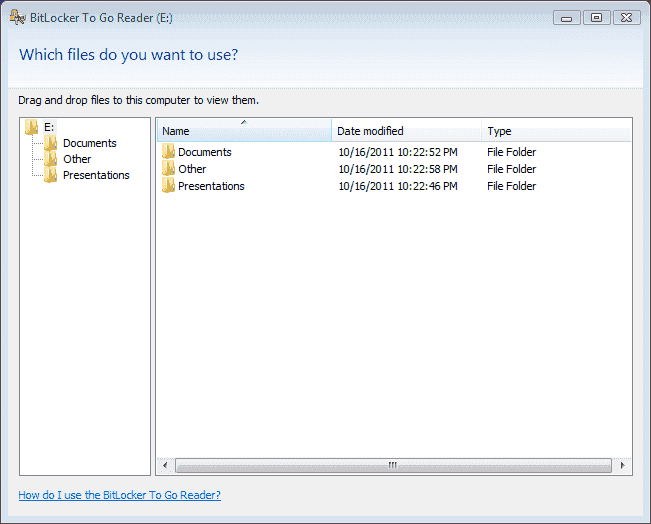Maximize the BitLocker To Go Reader window

[x=597, y=18]
